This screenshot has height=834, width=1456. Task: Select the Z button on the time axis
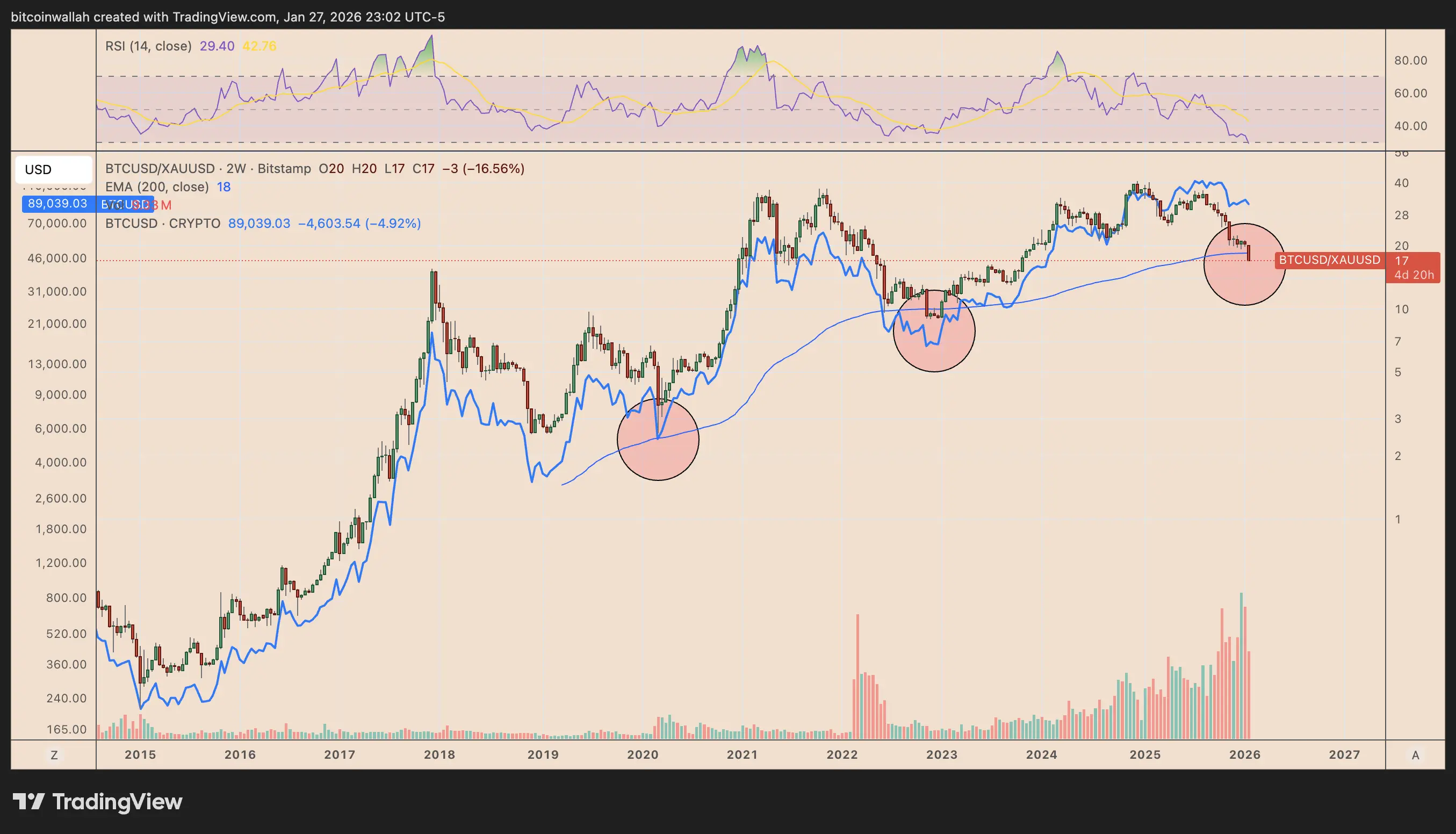click(x=54, y=754)
